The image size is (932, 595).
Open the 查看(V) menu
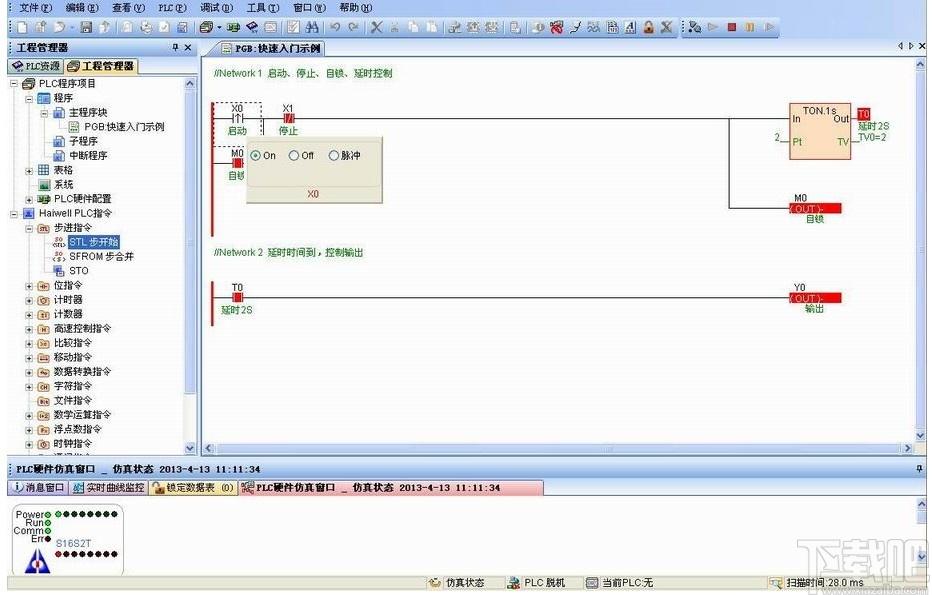click(128, 8)
